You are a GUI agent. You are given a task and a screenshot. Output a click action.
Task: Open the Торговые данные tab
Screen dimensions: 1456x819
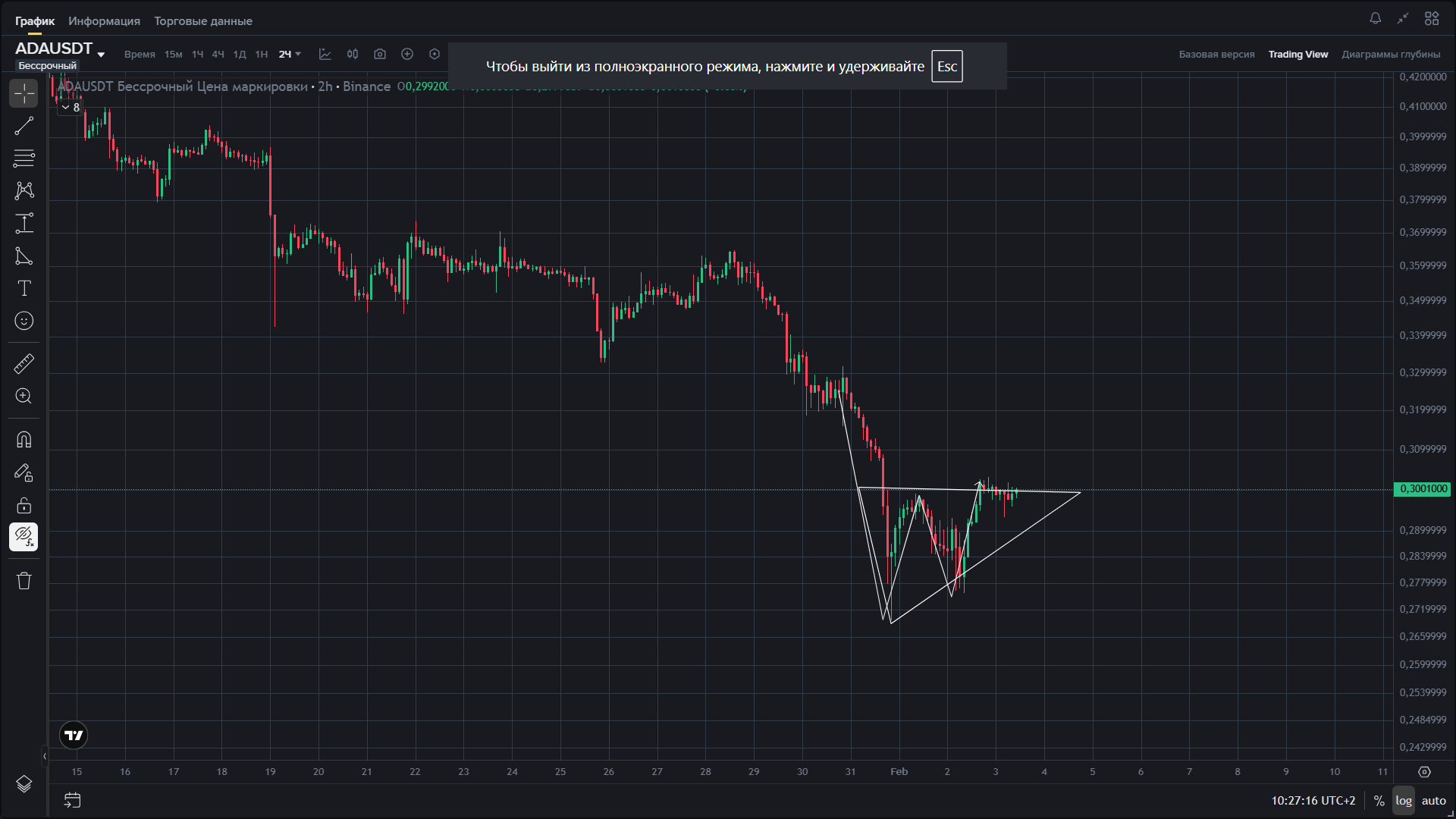coord(203,21)
